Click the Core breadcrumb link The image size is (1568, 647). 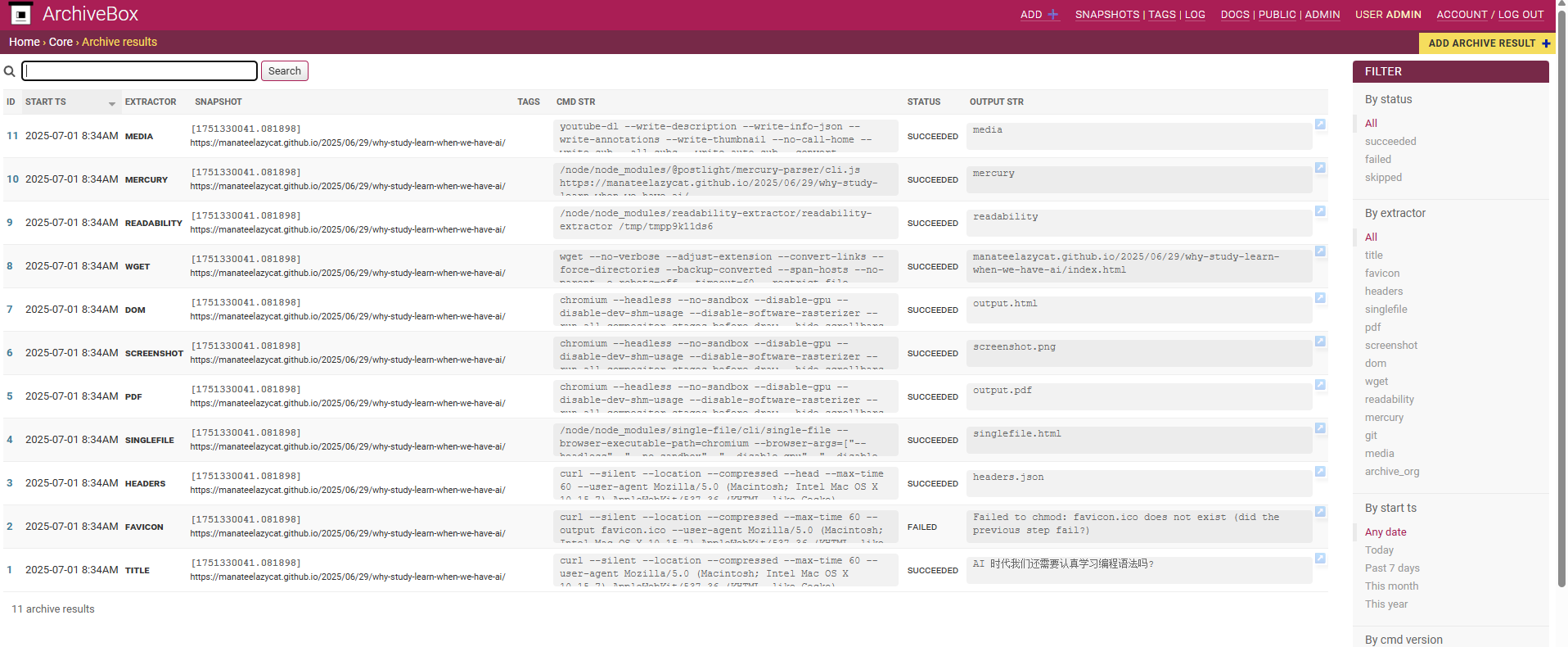click(x=61, y=42)
